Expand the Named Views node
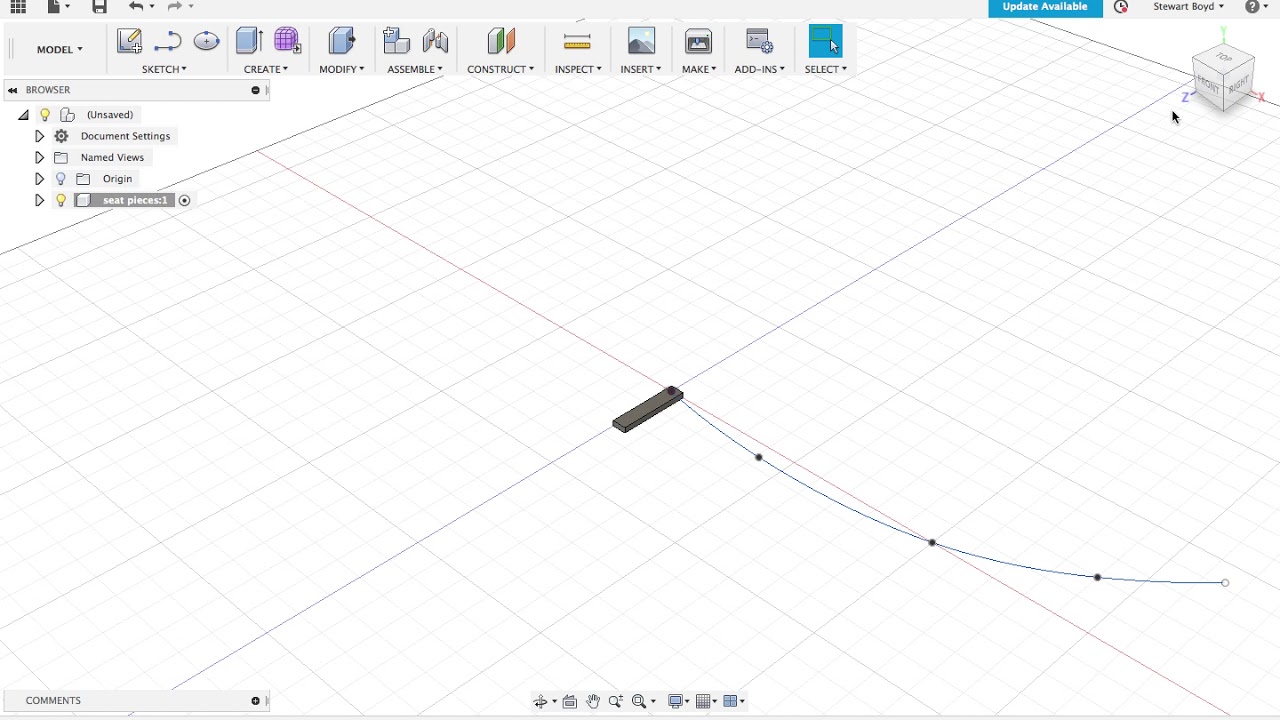The image size is (1280, 720). click(x=39, y=157)
